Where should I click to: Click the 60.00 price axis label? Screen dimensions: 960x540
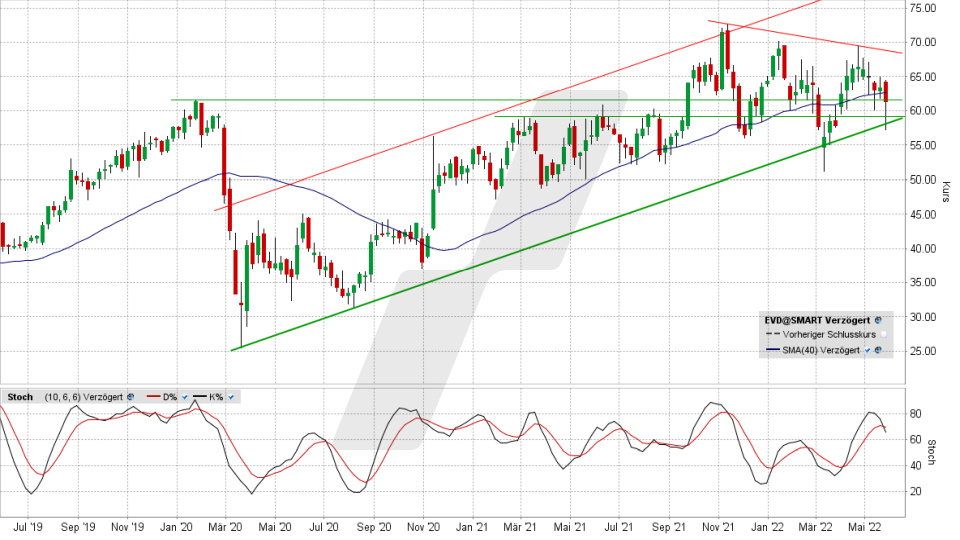pyautogui.click(x=923, y=111)
